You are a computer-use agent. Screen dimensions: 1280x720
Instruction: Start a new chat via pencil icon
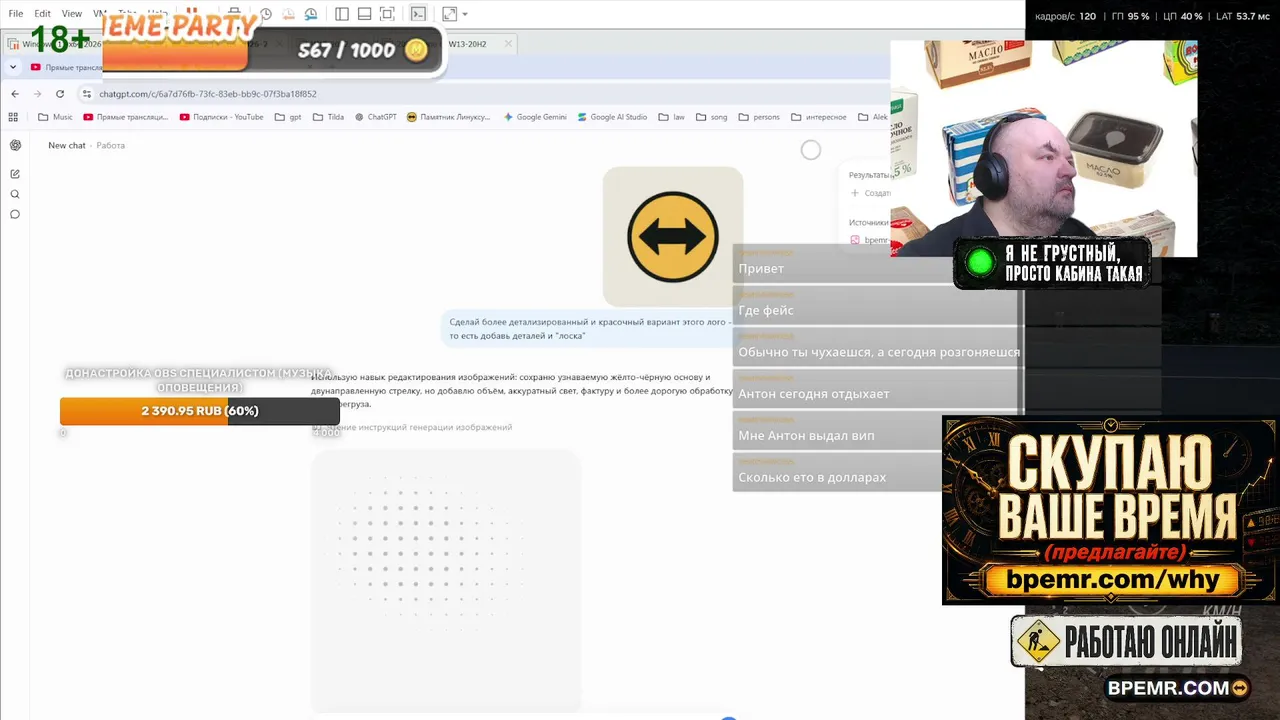coord(15,174)
